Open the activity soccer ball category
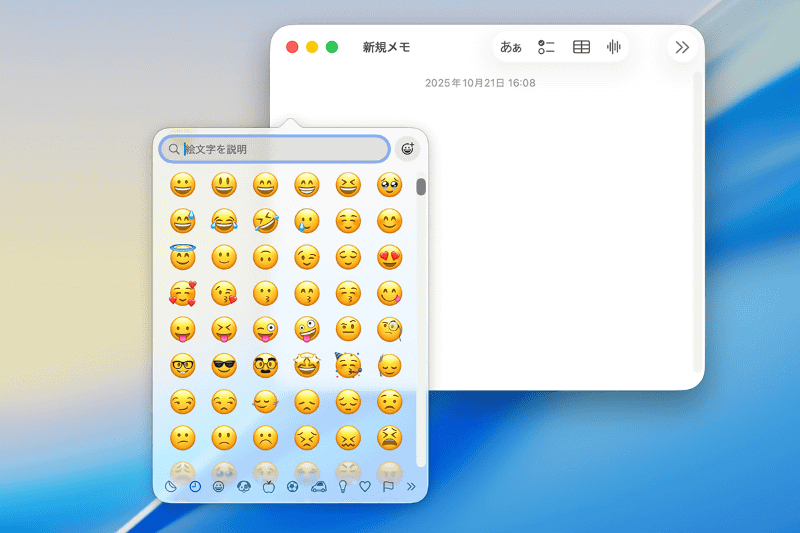 tap(292, 486)
